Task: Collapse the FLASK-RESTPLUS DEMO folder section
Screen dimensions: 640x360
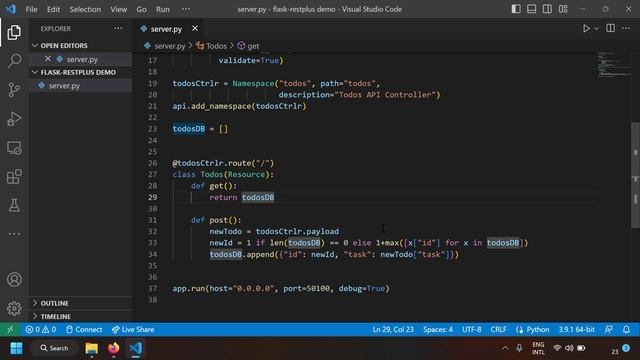Action: coord(80,72)
